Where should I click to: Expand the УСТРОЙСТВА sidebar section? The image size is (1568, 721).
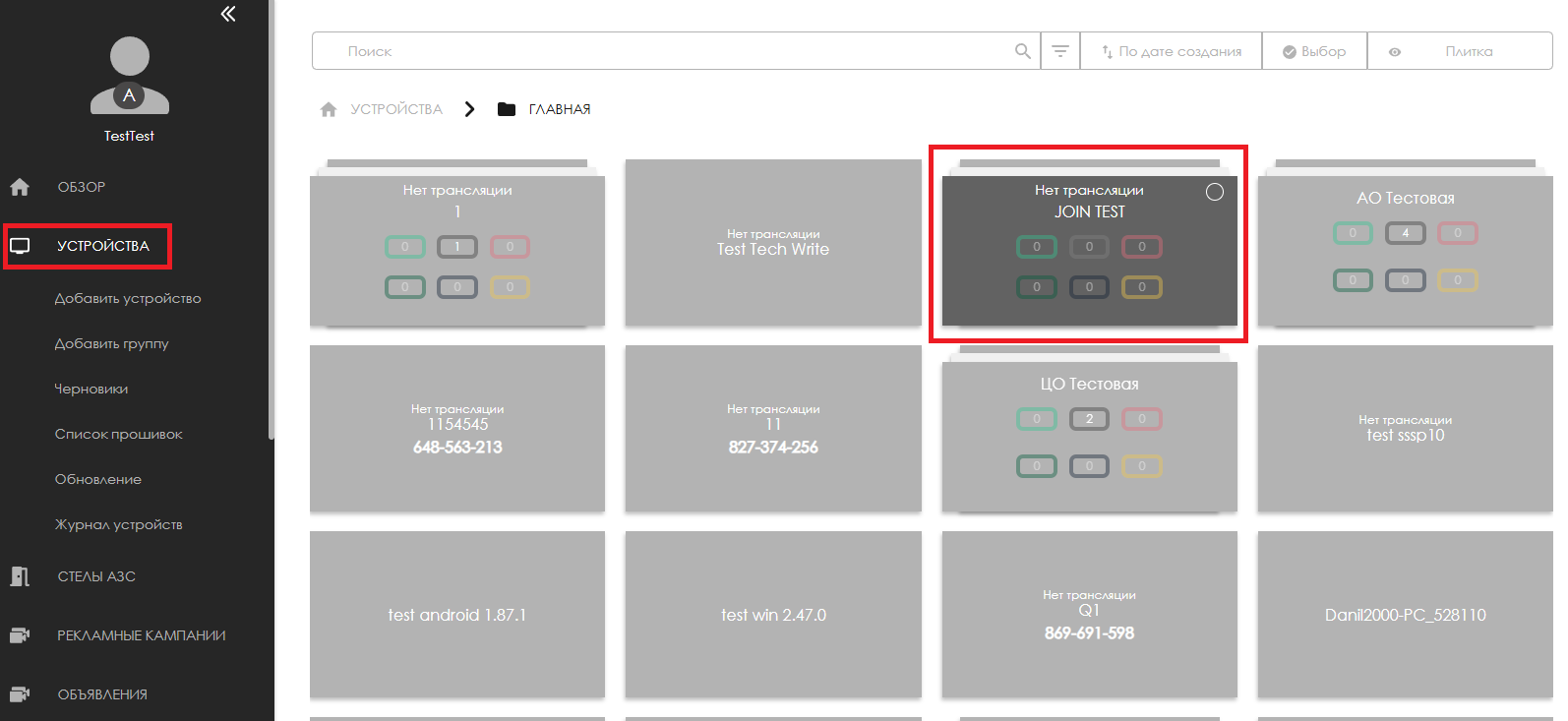[x=102, y=246]
